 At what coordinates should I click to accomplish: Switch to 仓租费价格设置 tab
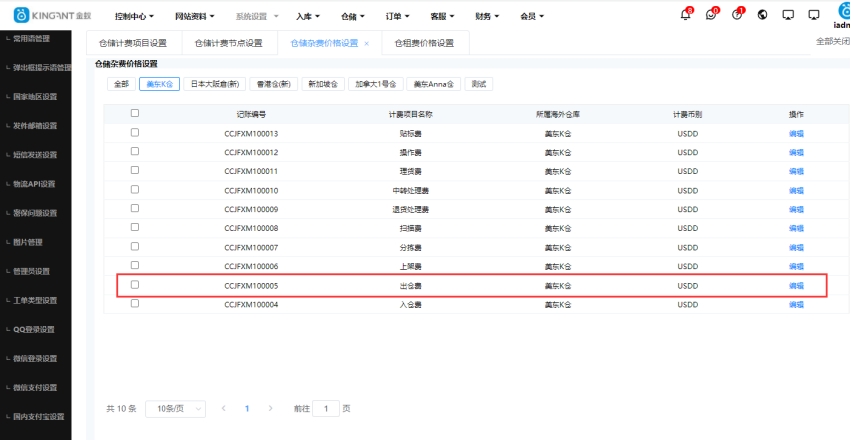(x=424, y=43)
